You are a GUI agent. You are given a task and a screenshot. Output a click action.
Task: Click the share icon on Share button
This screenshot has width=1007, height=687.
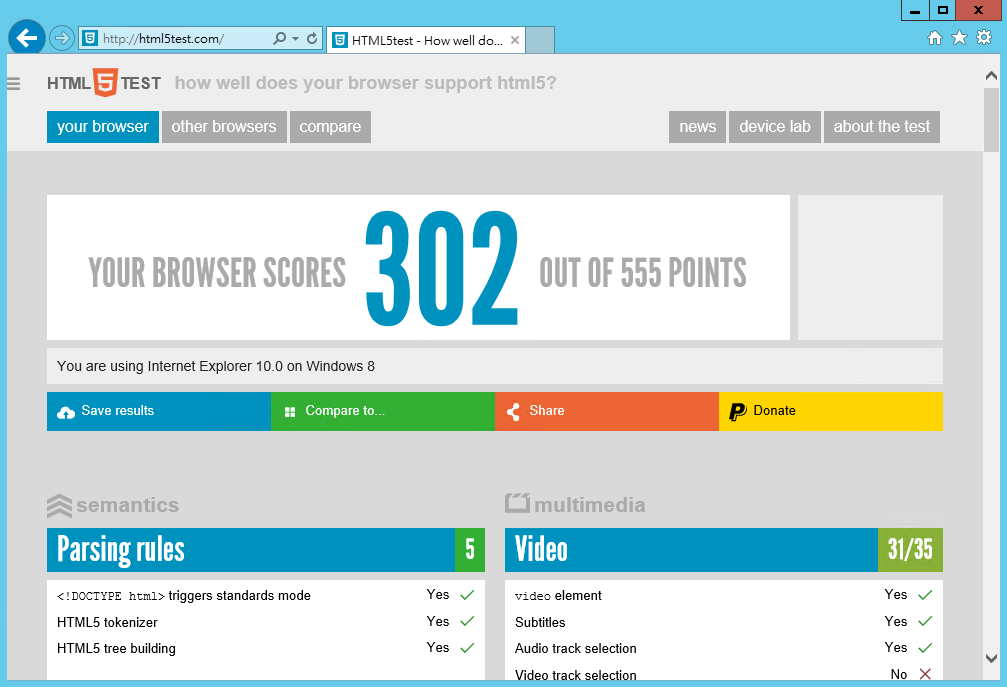click(513, 412)
